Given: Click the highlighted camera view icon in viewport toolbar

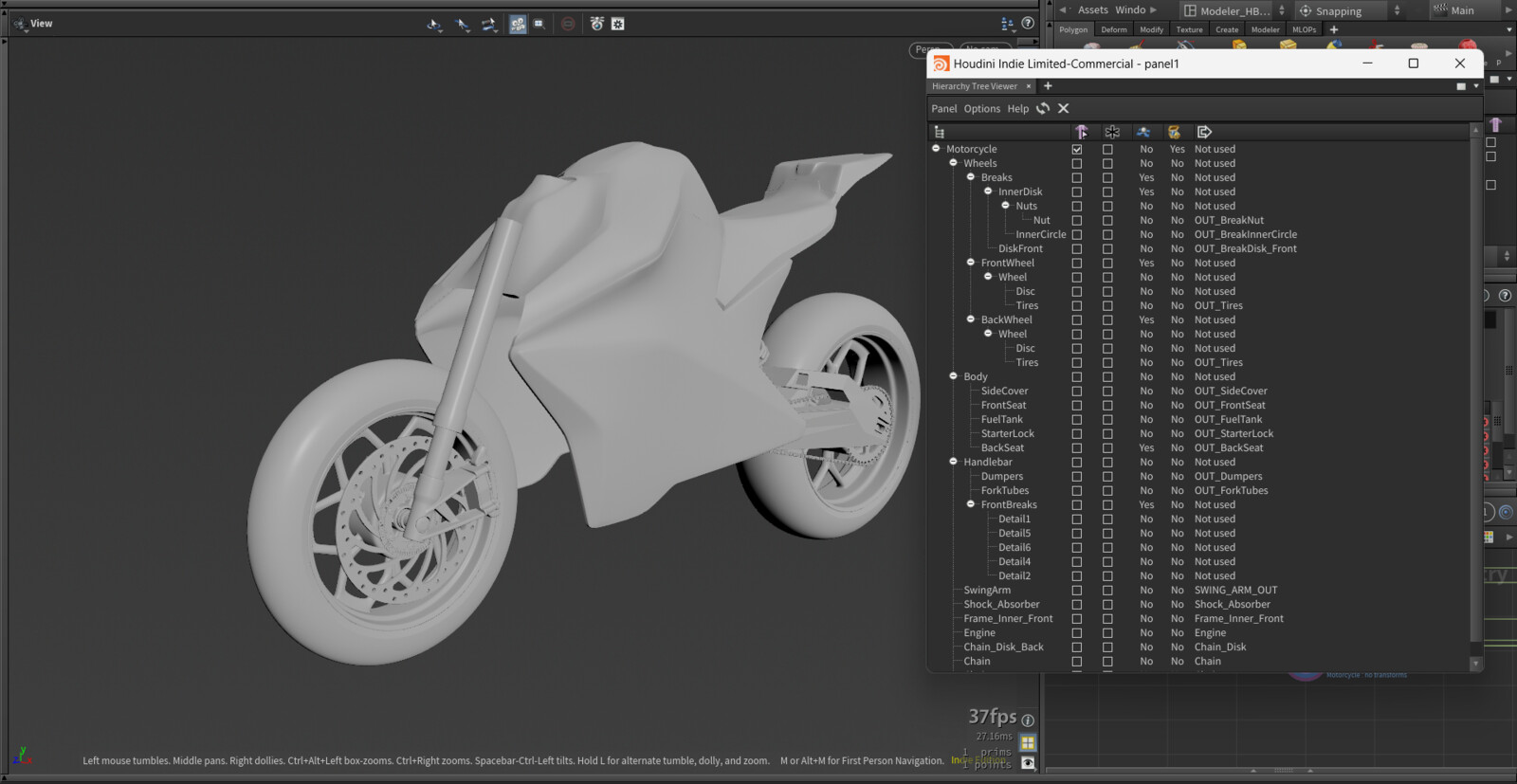Looking at the screenshot, I should (x=518, y=25).
